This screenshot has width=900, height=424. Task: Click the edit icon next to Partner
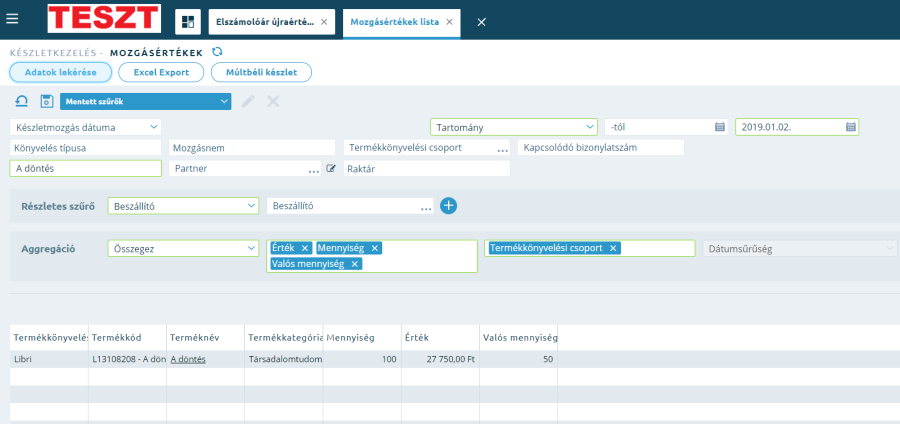[x=331, y=169]
